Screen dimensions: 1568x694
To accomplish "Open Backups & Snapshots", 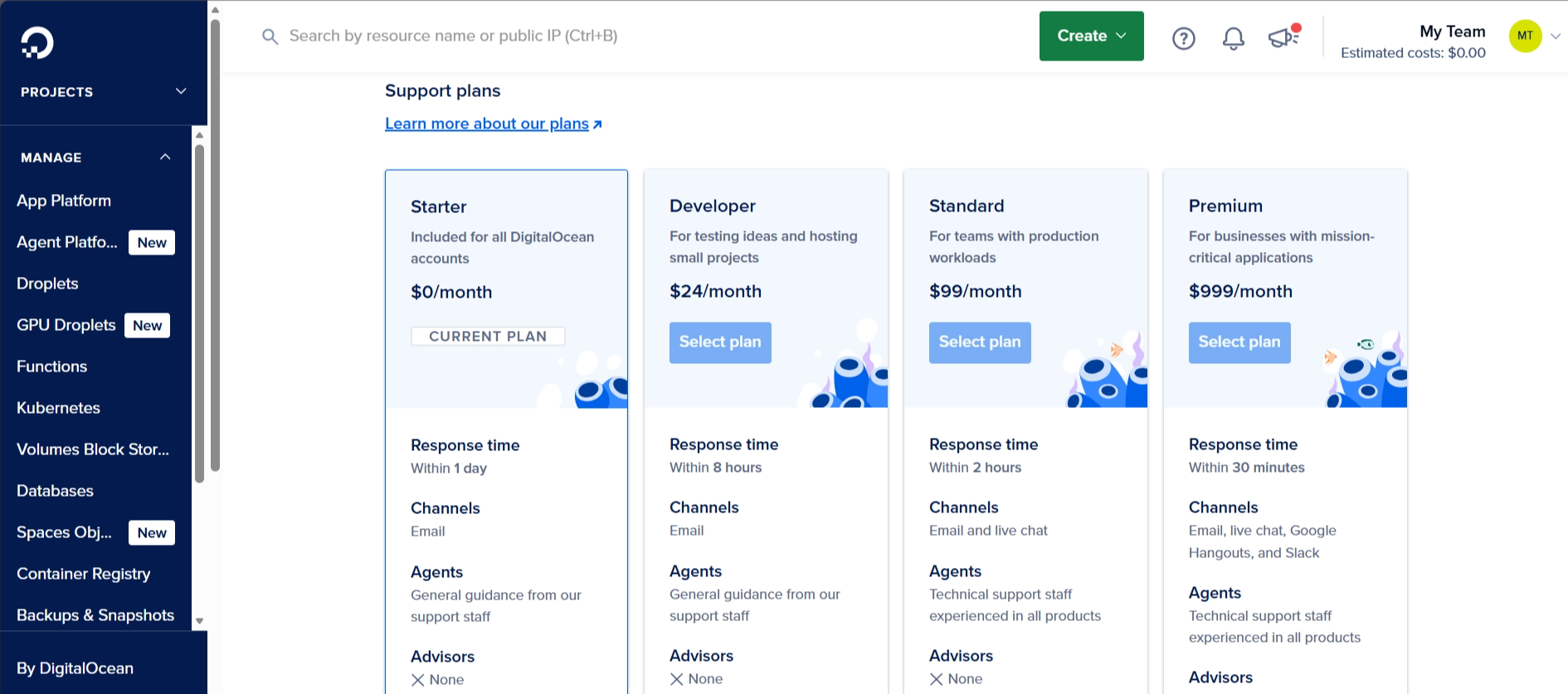I will [x=95, y=615].
